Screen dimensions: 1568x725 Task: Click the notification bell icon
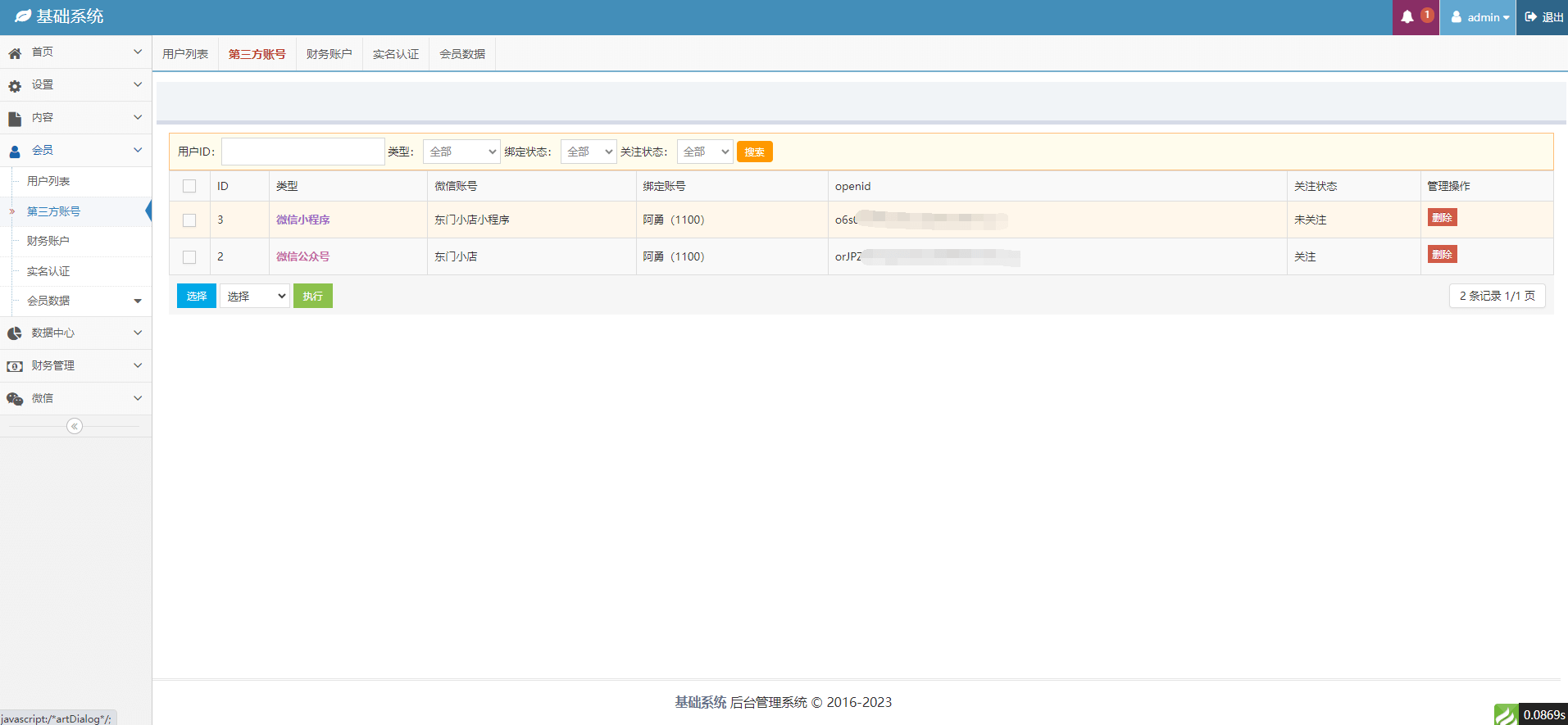pos(1407,17)
